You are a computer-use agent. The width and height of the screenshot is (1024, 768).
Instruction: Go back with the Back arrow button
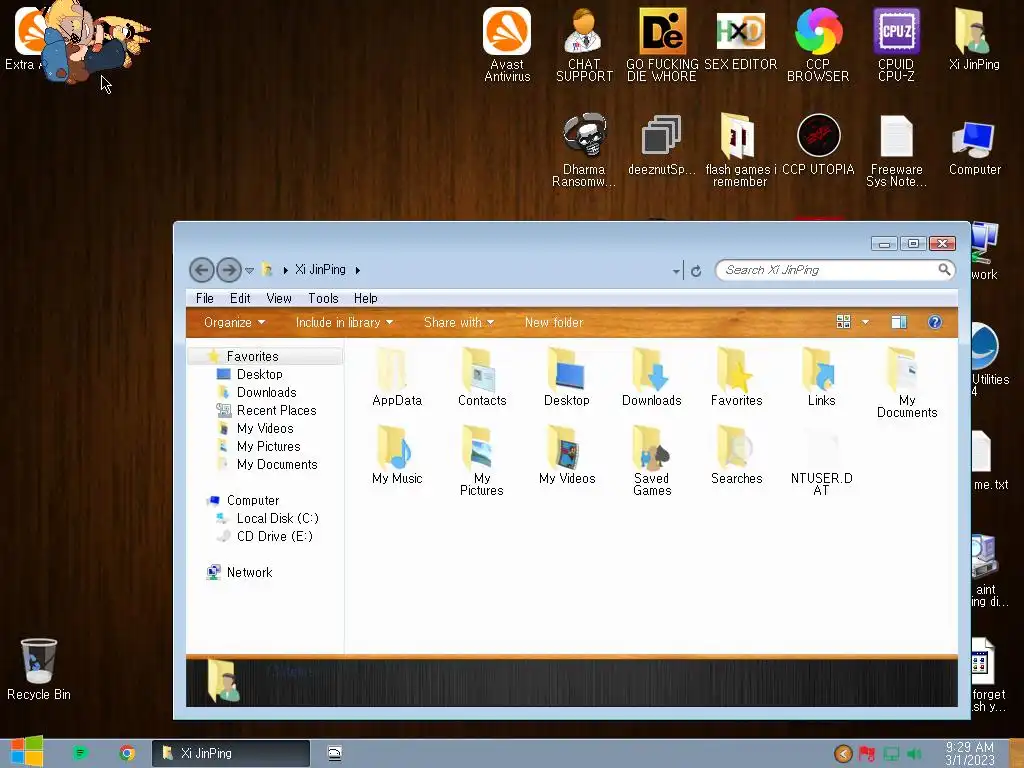coord(201,270)
